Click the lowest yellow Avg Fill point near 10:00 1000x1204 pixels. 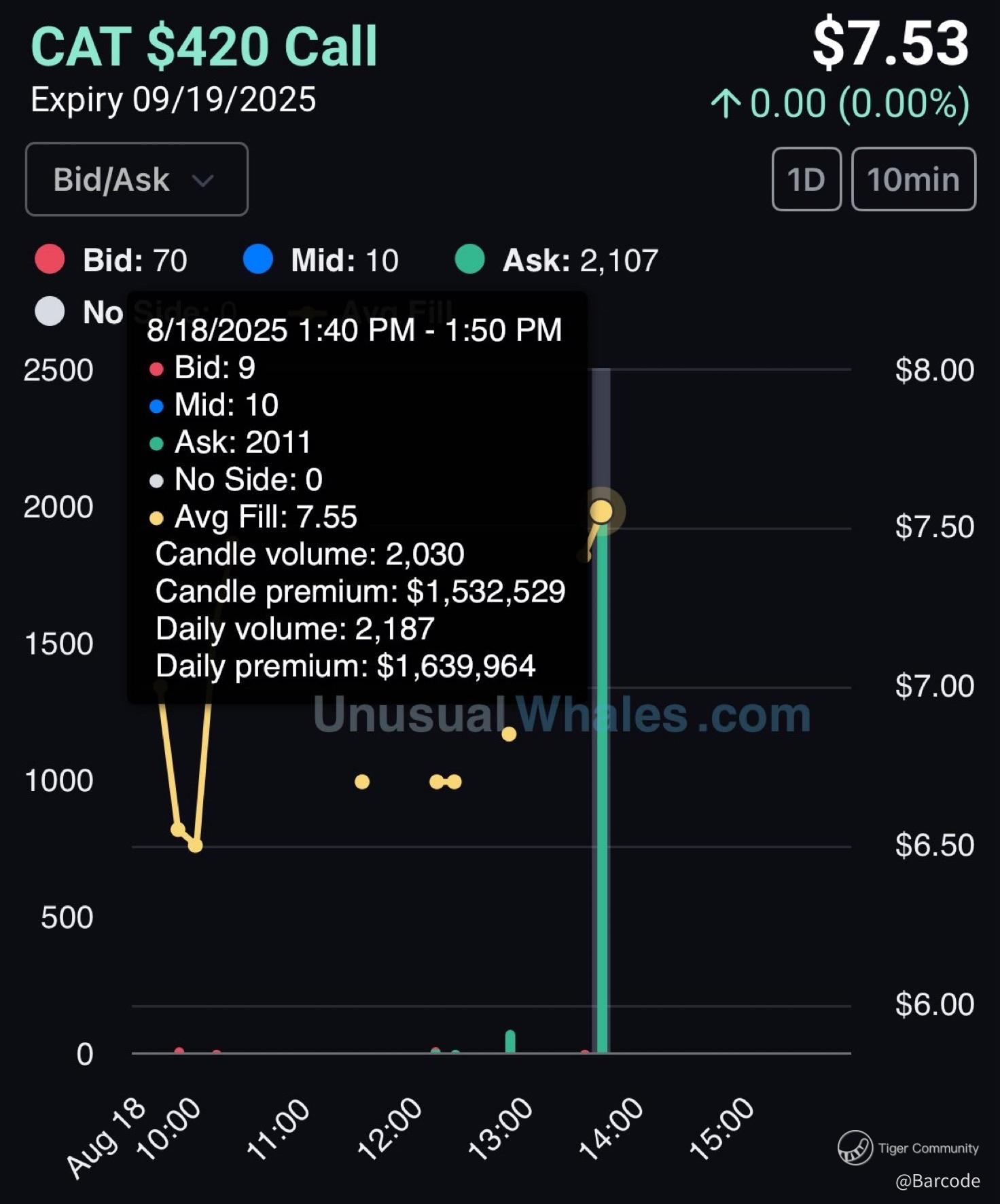click(x=195, y=845)
